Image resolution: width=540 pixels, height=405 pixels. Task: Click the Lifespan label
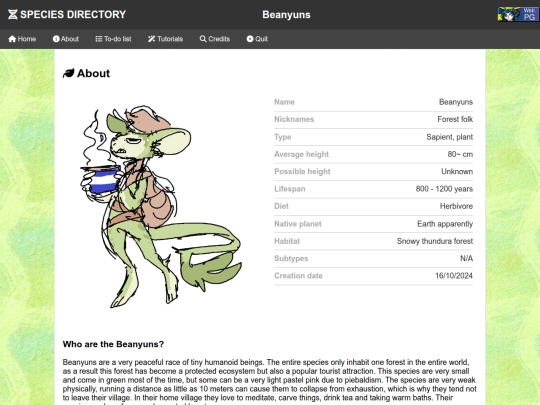[290, 189]
